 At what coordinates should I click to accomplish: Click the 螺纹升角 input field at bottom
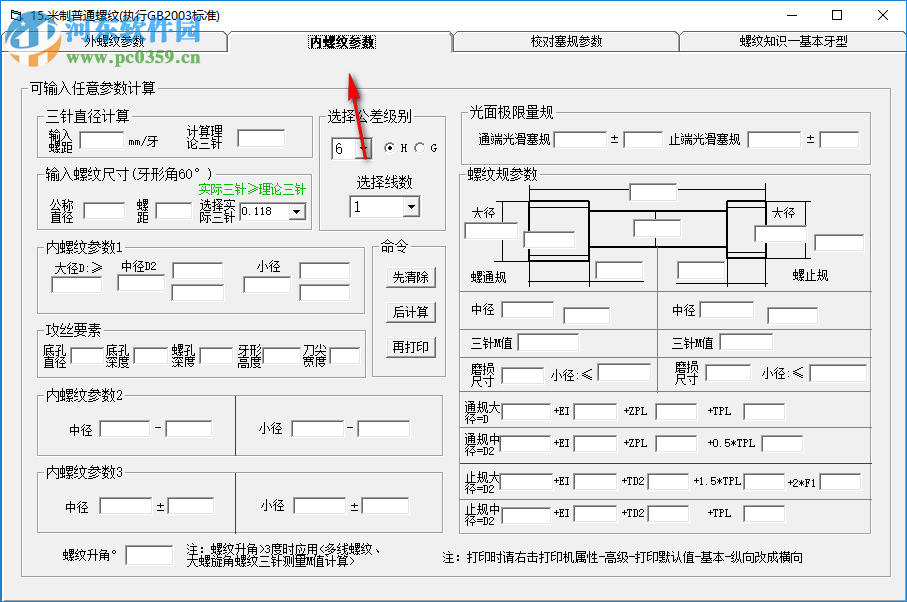[150, 555]
